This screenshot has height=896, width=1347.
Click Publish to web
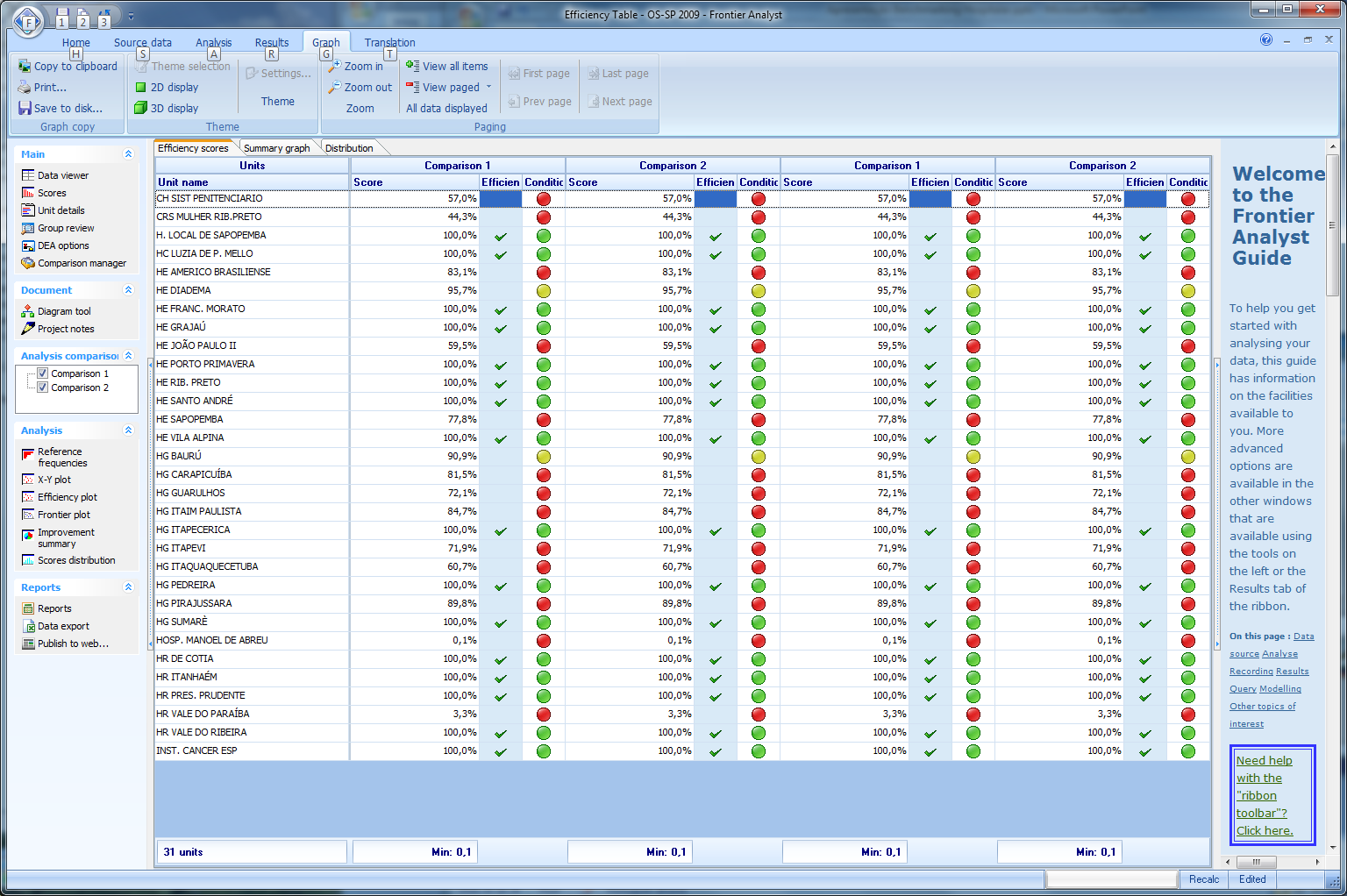click(66, 644)
